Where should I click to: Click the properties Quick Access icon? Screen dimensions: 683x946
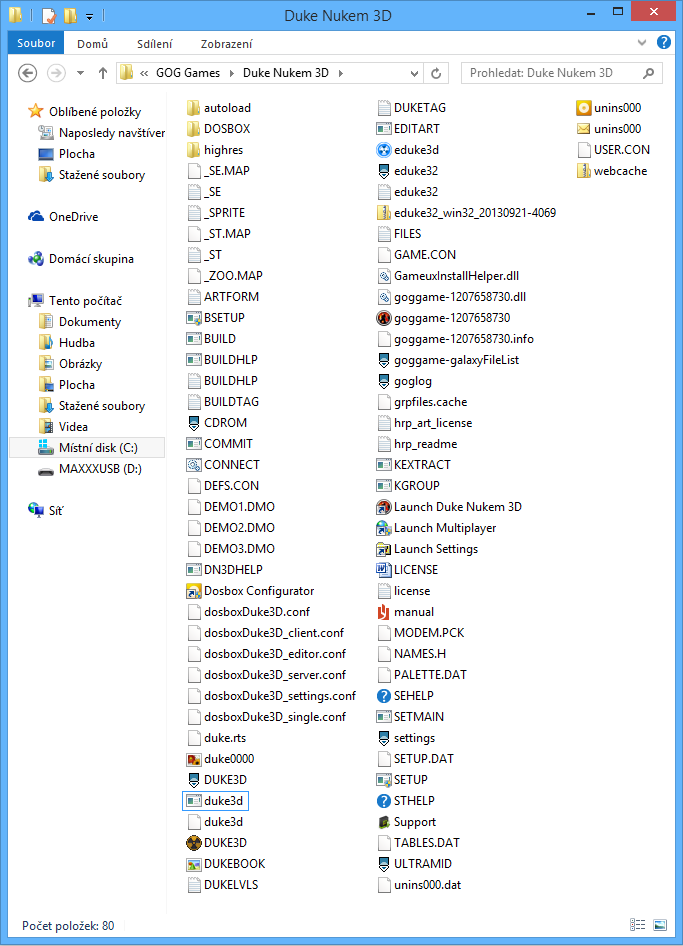(49, 16)
